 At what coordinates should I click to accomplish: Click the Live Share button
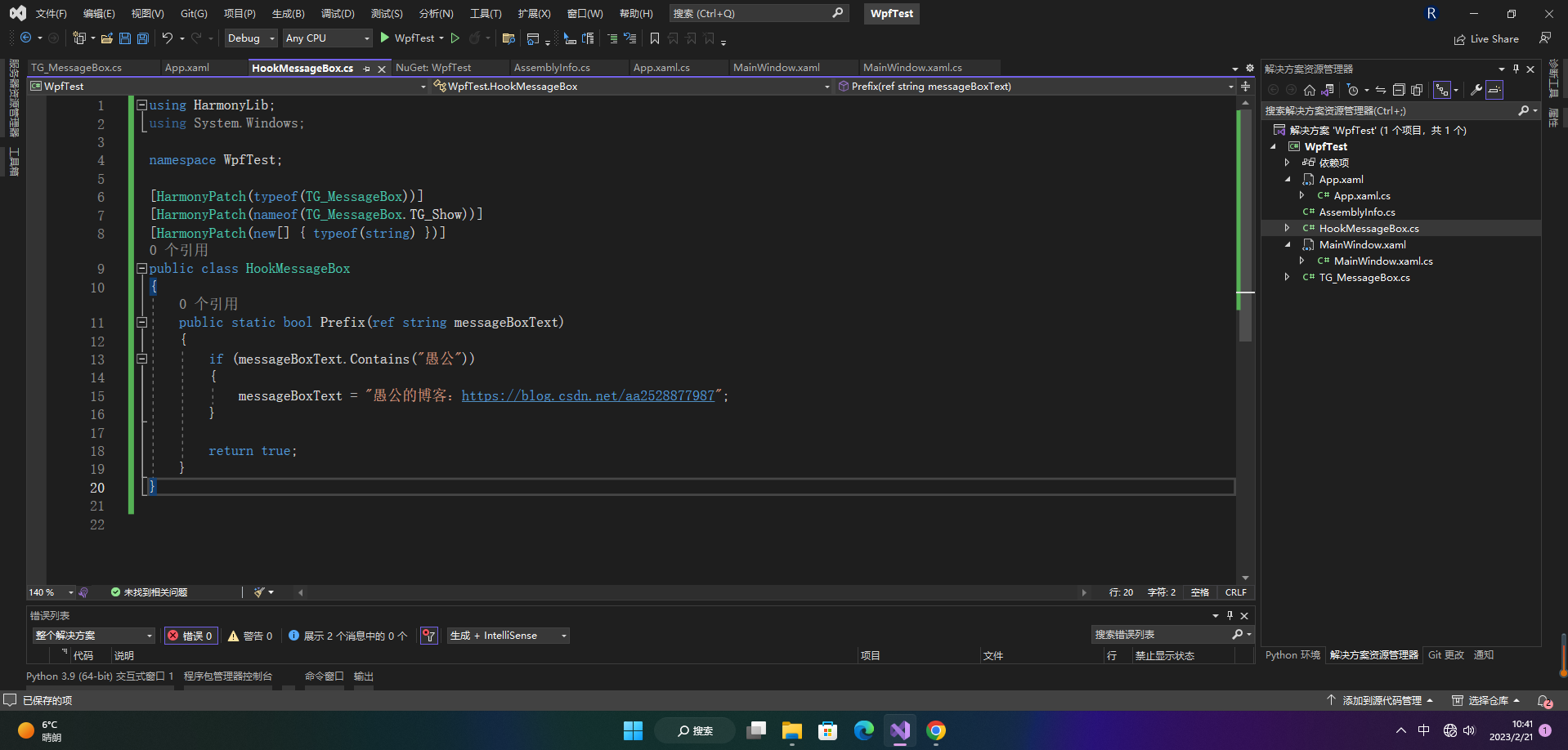click(x=1486, y=39)
